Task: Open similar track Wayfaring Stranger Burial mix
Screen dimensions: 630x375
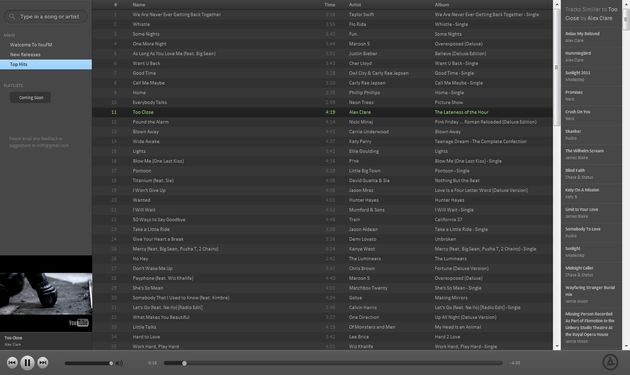Action: coord(590,291)
